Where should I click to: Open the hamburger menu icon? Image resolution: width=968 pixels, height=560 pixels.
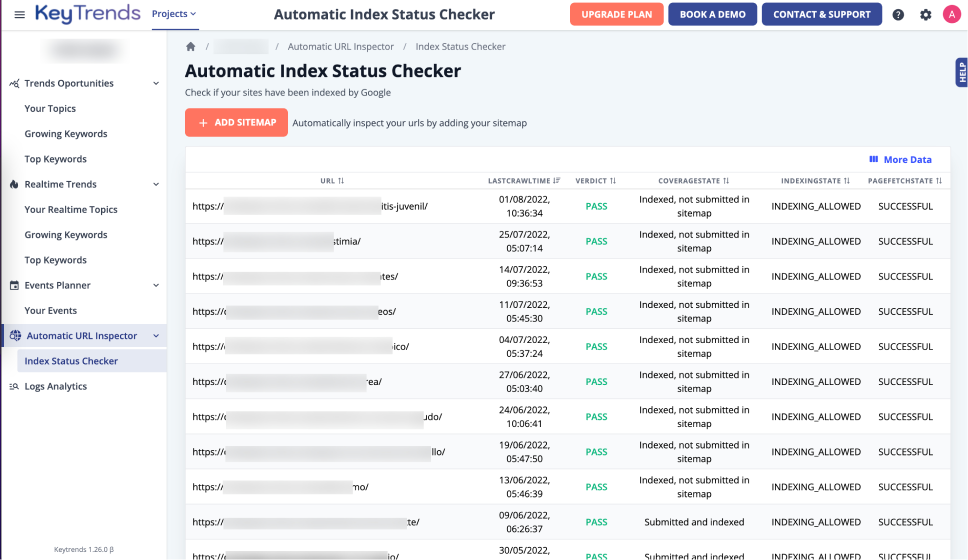coord(20,14)
